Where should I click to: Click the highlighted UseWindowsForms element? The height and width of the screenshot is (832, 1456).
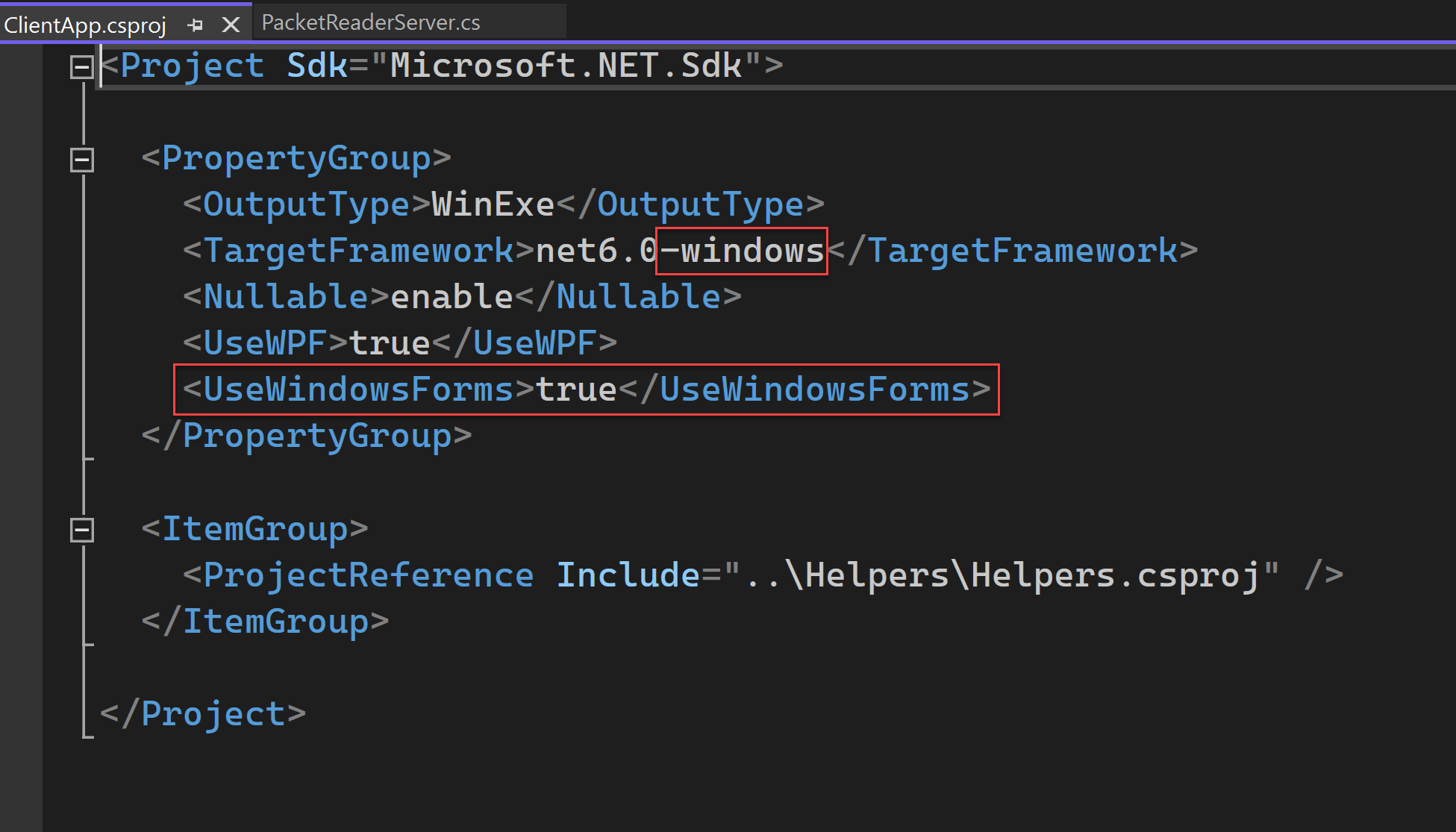tap(586, 388)
